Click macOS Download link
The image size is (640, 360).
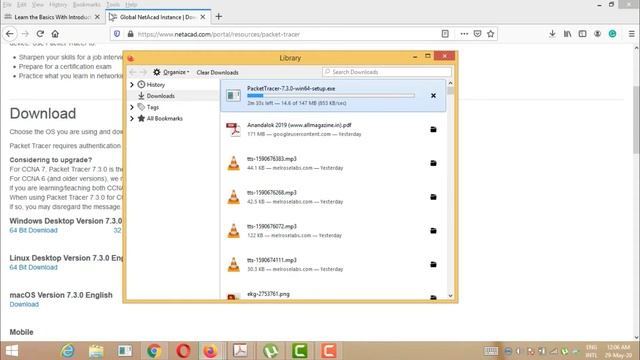tap(24, 304)
